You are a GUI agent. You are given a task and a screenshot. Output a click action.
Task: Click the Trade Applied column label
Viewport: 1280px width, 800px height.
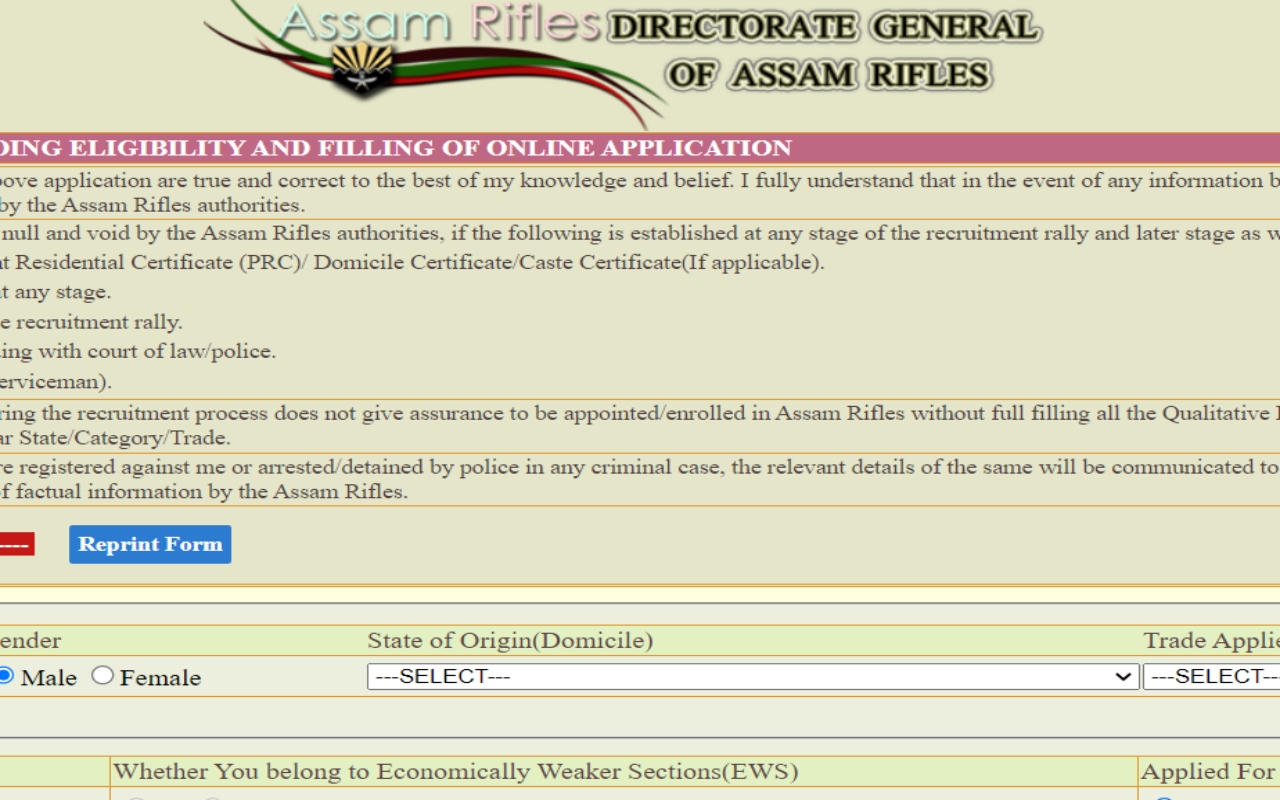click(x=1211, y=641)
